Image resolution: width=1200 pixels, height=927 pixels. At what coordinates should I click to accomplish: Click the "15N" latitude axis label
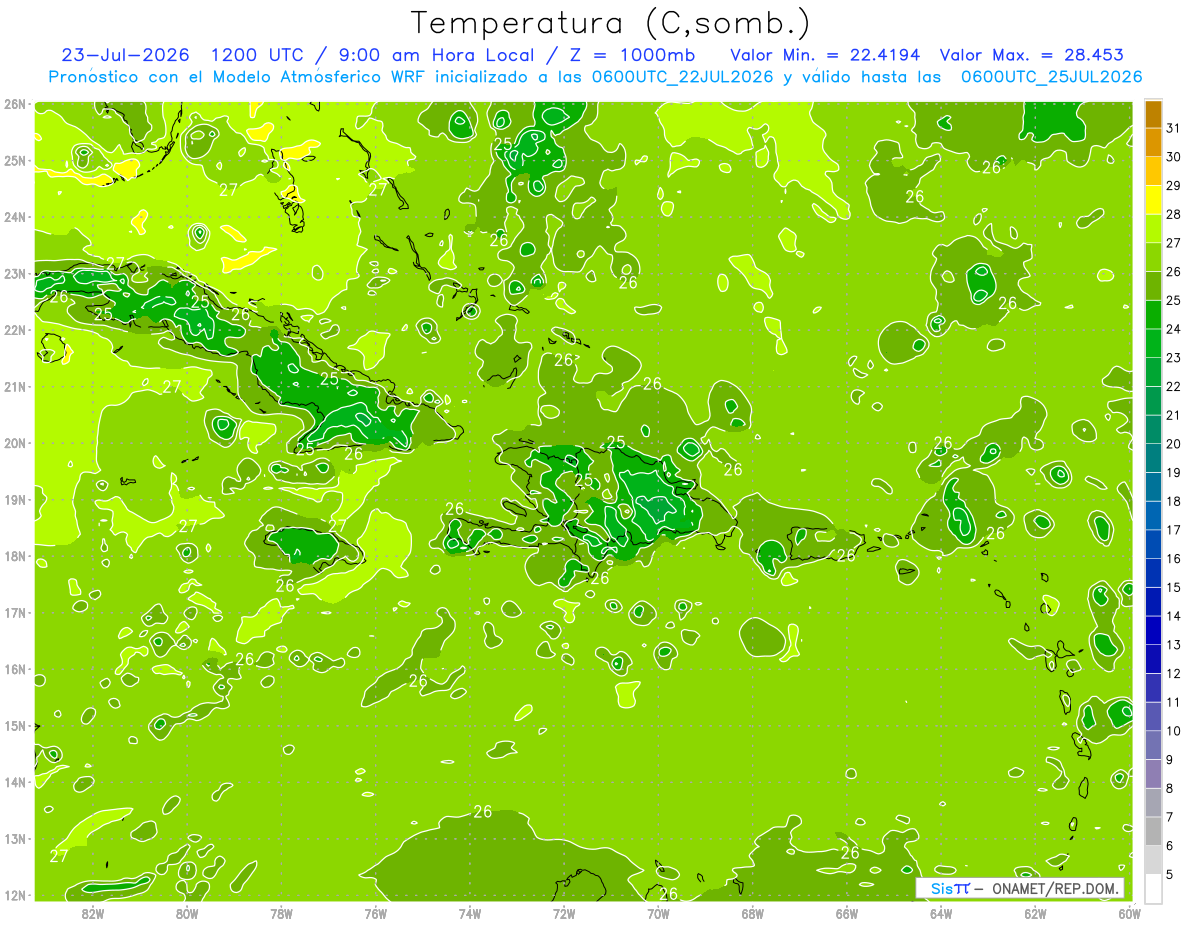pos(15,725)
